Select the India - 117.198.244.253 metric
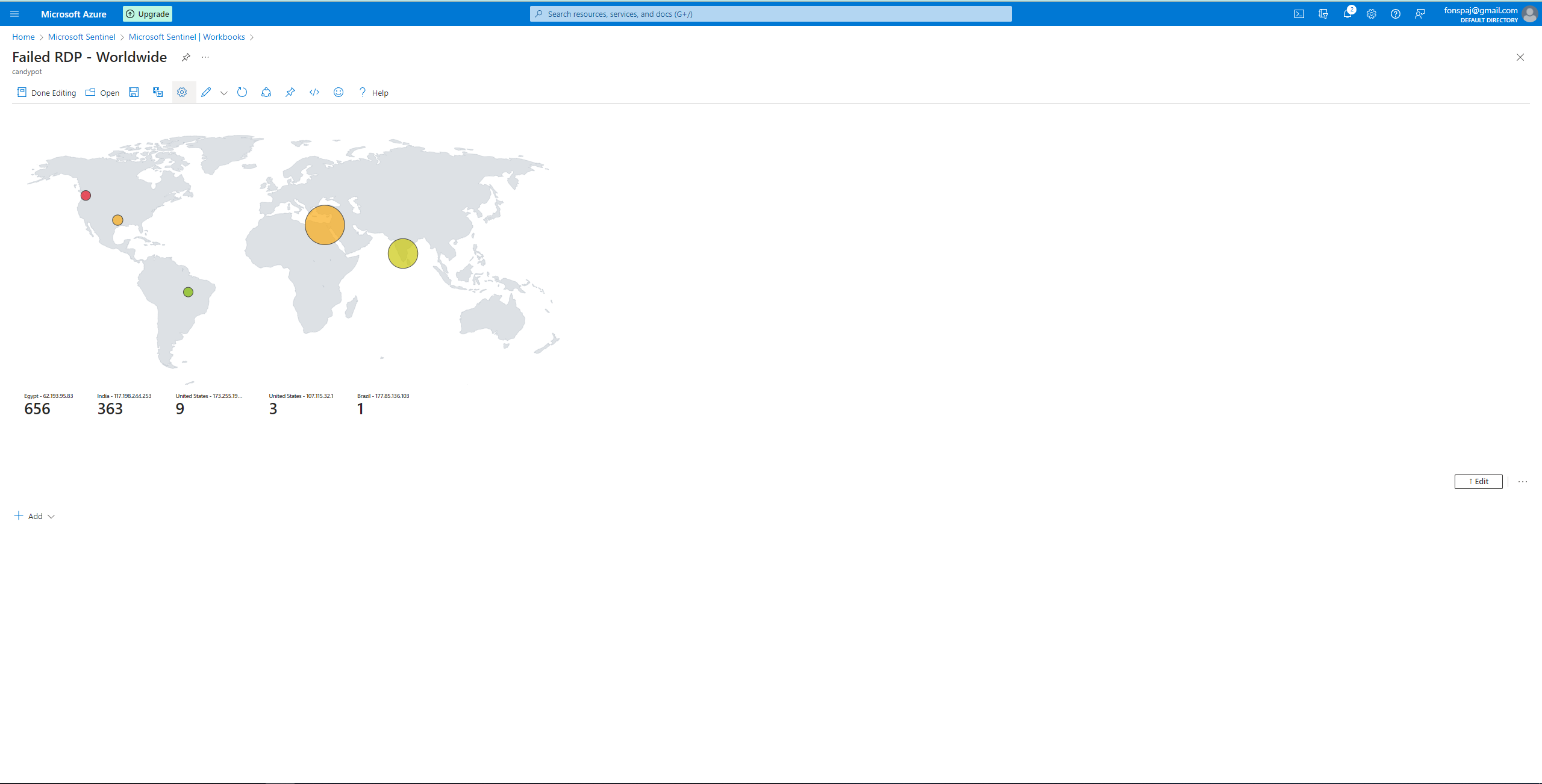Screen dimensions: 1542x784 (124, 405)
